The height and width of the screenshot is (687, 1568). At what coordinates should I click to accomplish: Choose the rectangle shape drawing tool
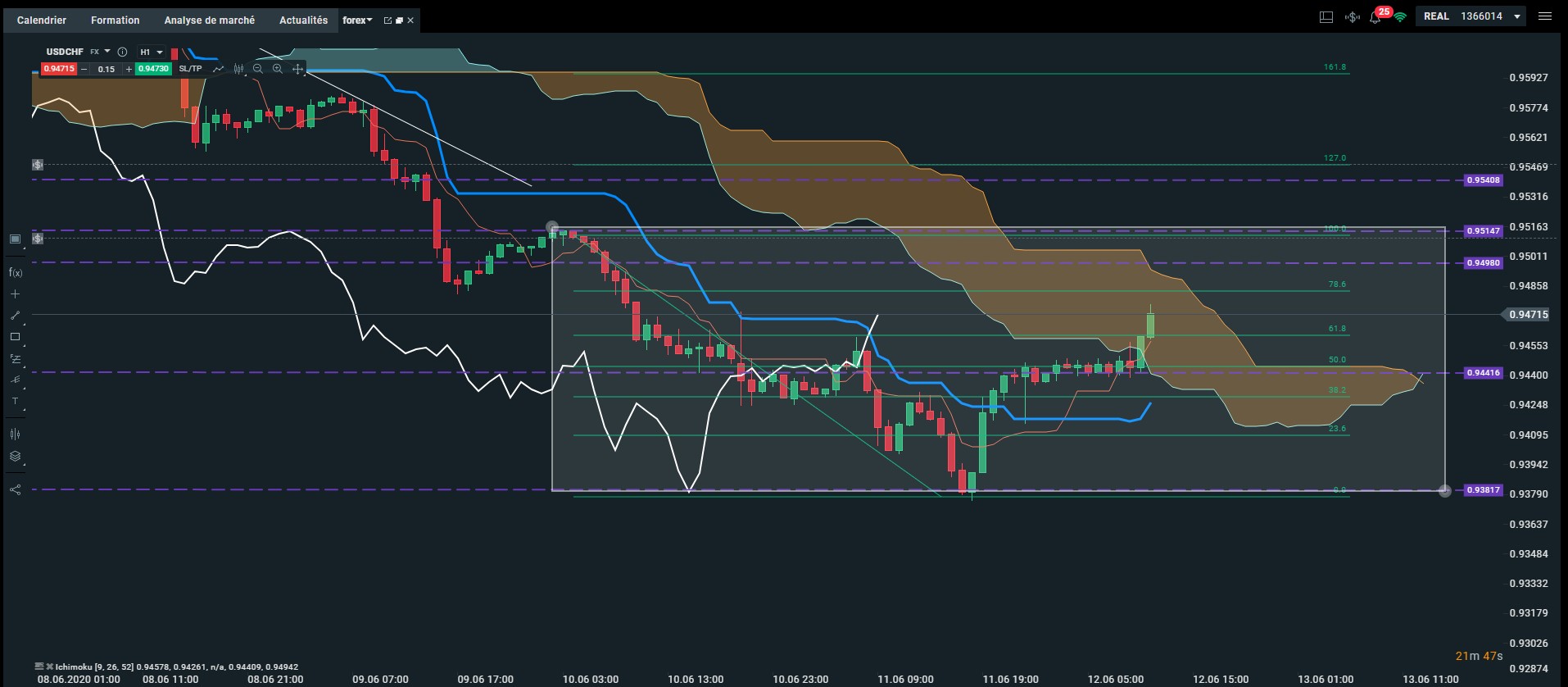15,337
